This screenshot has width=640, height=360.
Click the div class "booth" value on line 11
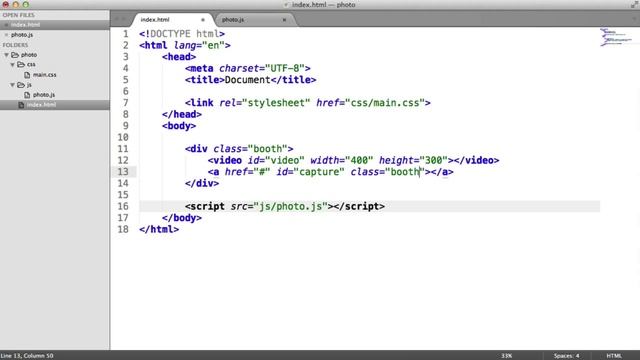[268, 149]
